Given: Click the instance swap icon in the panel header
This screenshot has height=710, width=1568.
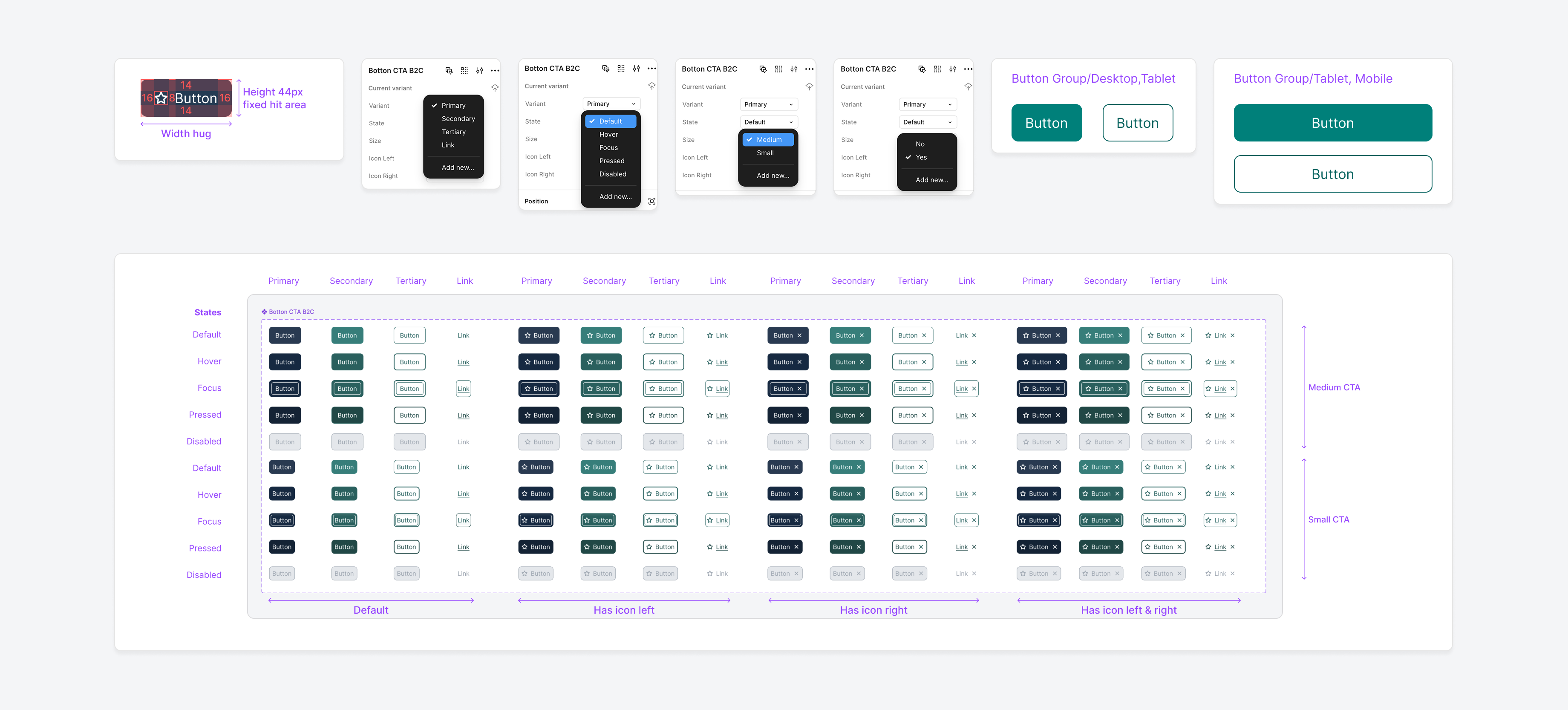Looking at the screenshot, I should click(449, 70).
